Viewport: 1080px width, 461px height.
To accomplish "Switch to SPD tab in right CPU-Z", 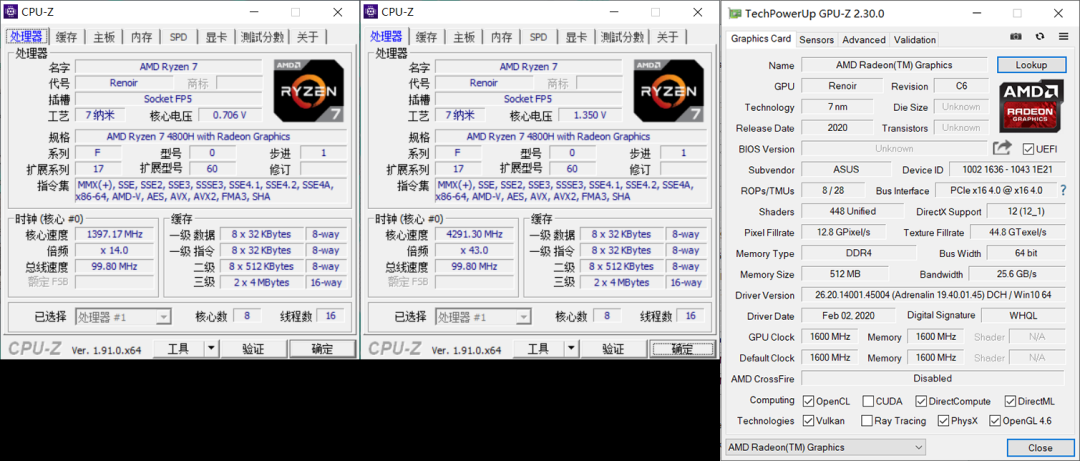I will (x=539, y=37).
